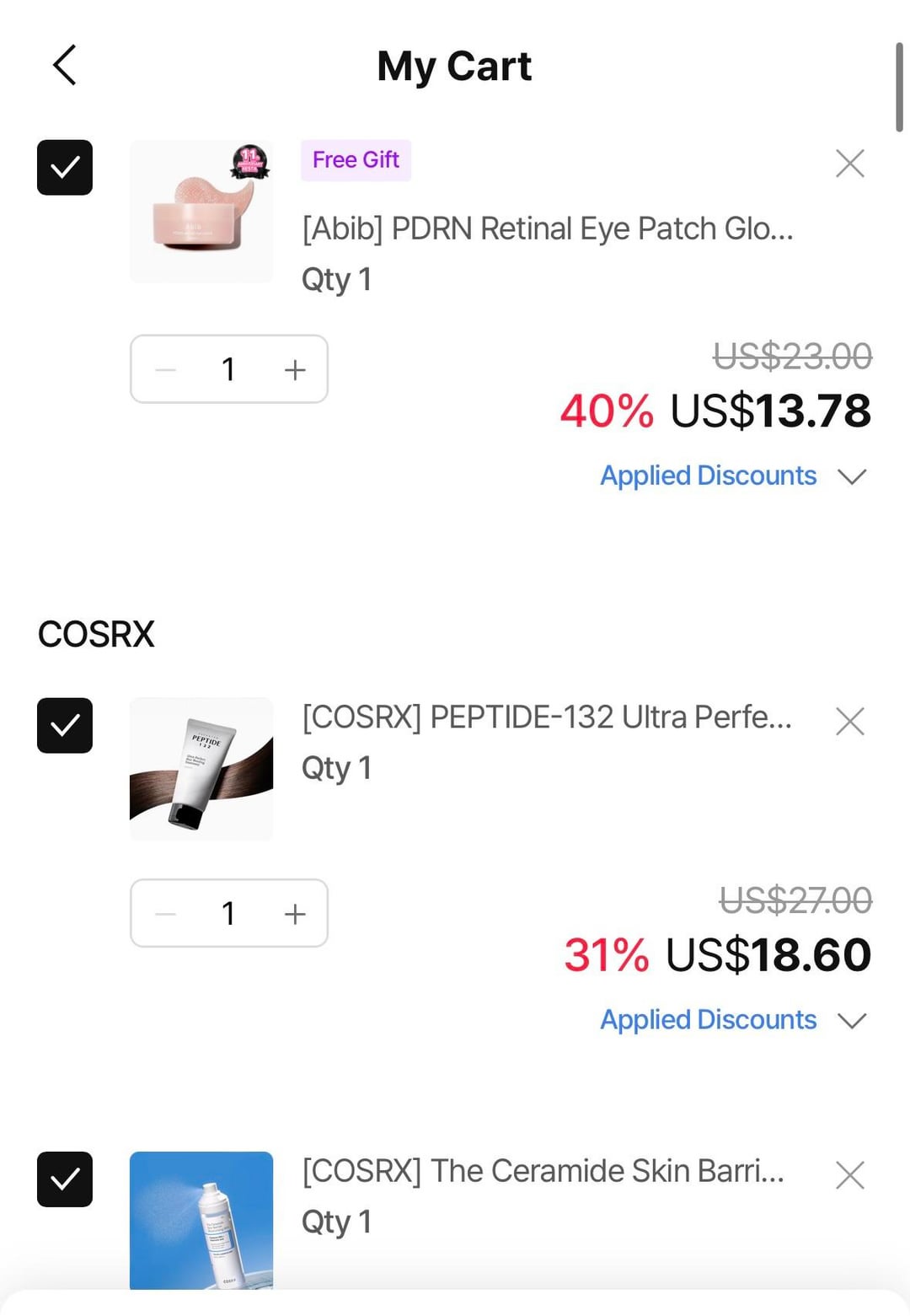The image size is (910, 1316).
Task: Click the page scrollbar handle
Action: [899, 88]
